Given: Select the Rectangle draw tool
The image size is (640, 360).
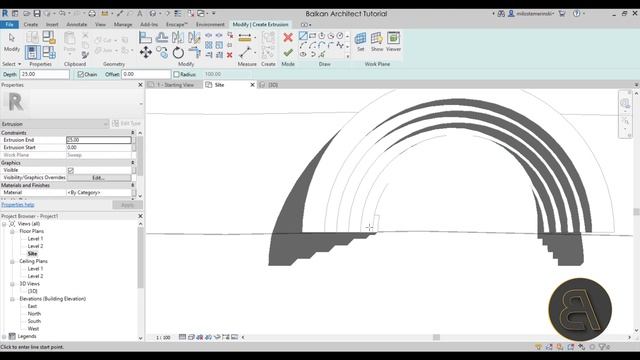Looking at the screenshot, I should tap(313, 36).
